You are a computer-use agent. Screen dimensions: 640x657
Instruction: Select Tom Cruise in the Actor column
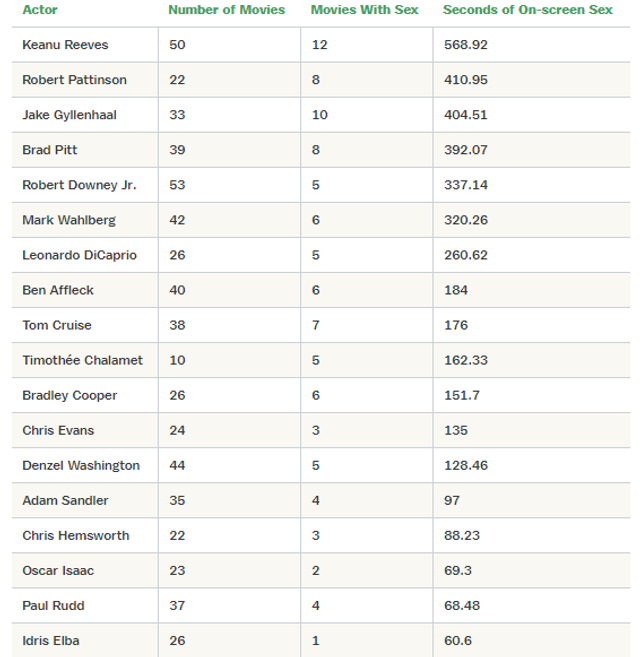[x=56, y=325]
